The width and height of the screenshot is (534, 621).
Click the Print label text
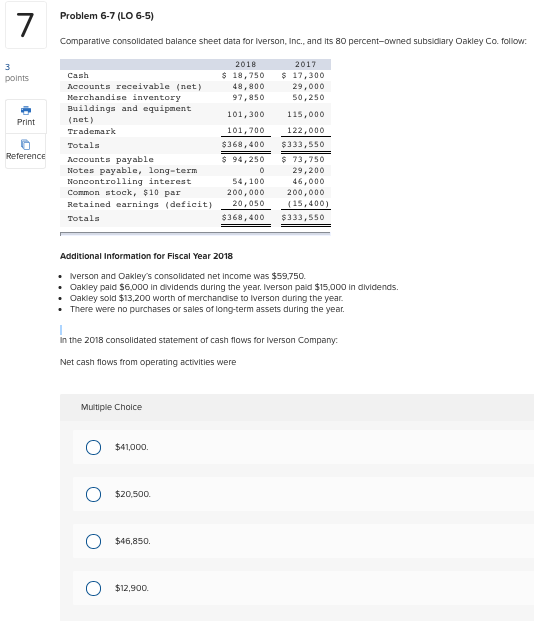click(26, 122)
